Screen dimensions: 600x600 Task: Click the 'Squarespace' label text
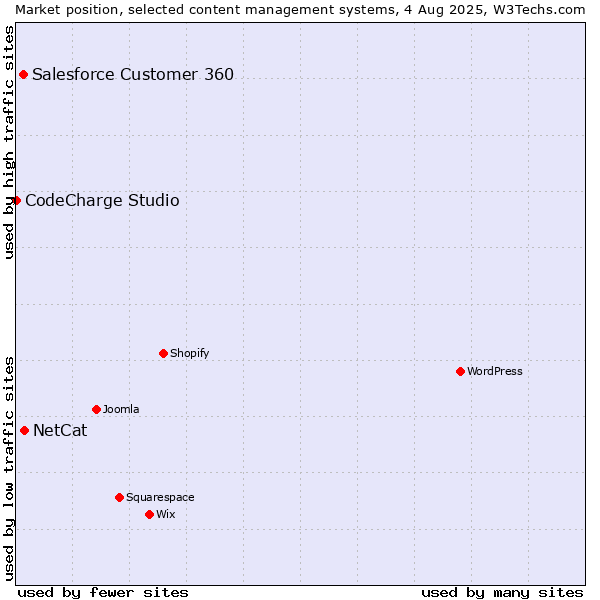point(160,497)
